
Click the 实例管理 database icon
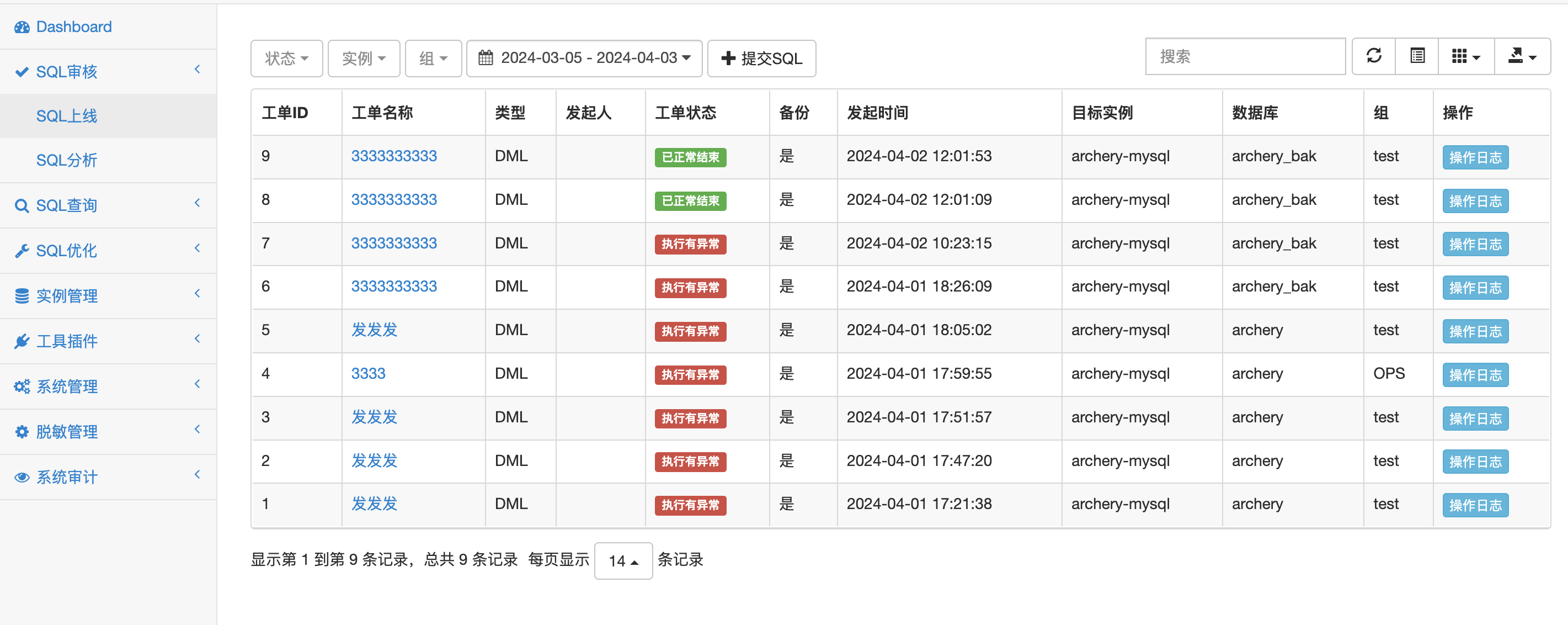[22, 296]
